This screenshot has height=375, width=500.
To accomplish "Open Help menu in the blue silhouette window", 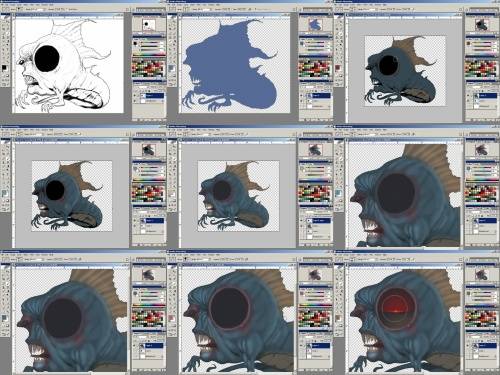I will tap(219, 6).
